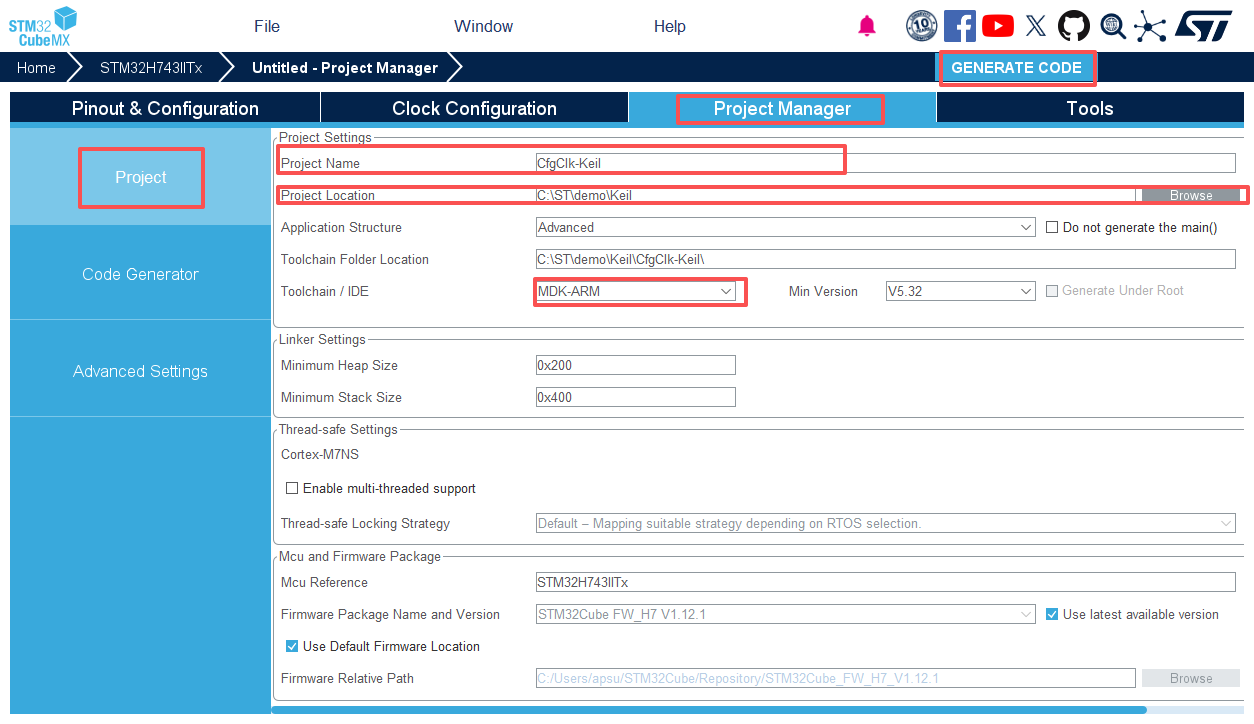1254x724 pixels.
Task: Click the Linker Settings group title
Action: click(322, 339)
